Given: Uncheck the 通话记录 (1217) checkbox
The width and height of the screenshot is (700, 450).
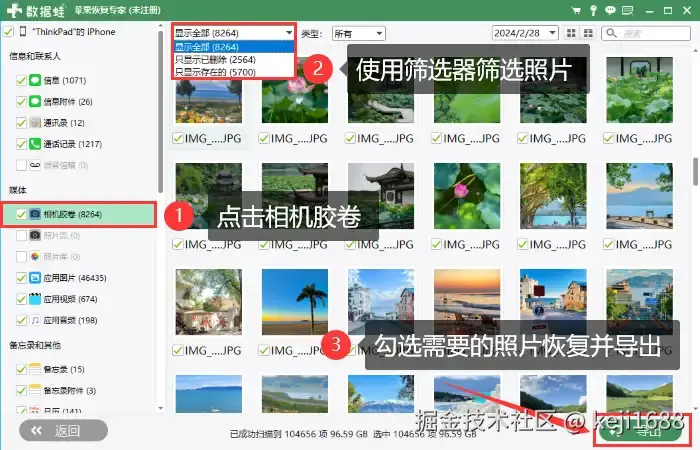Looking at the screenshot, I should [x=21, y=144].
